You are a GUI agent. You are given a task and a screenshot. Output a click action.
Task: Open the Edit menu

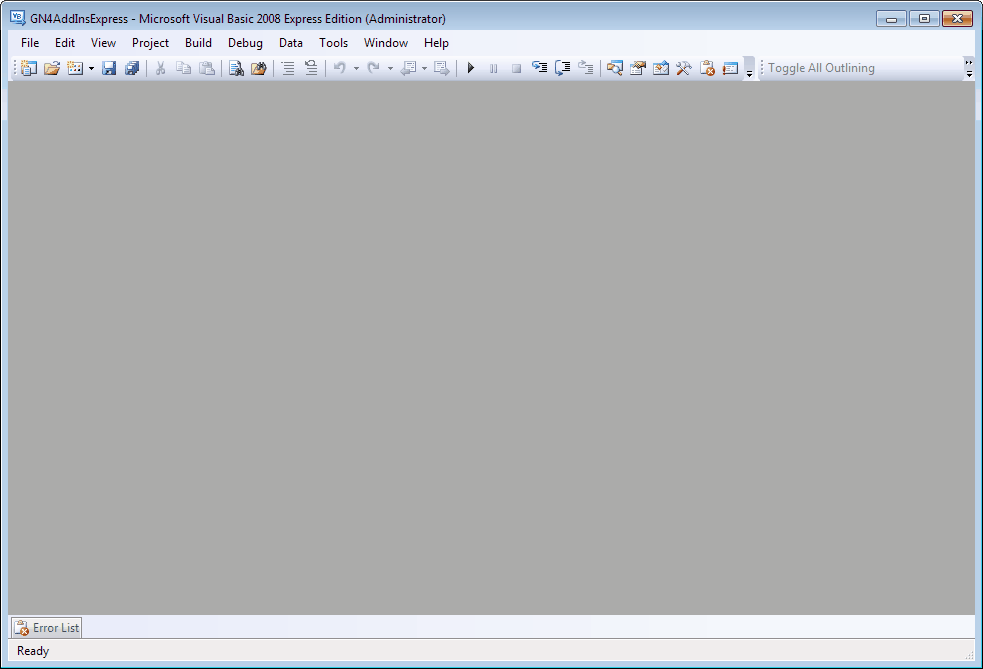pyautogui.click(x=65, y=43)
